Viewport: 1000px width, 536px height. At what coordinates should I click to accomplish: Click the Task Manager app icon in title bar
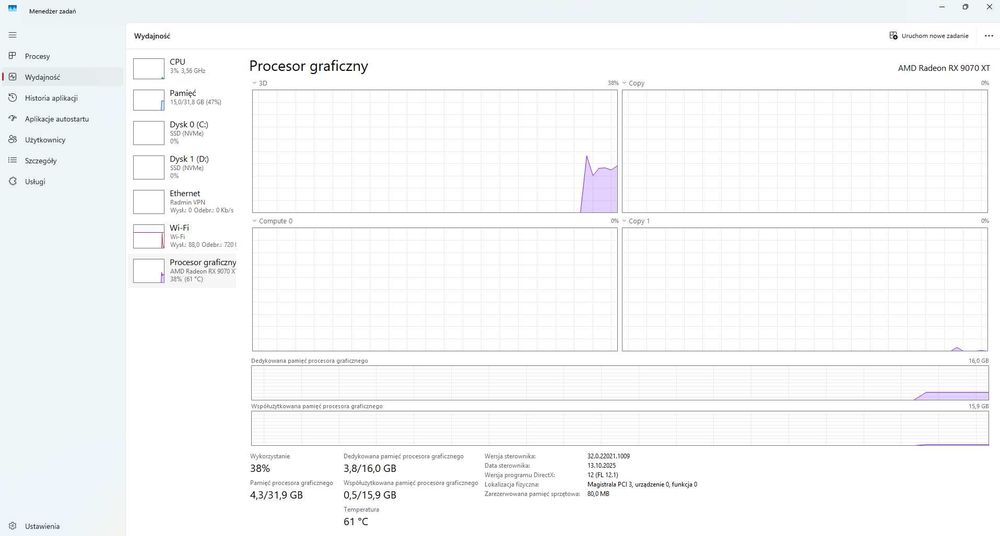12,9
